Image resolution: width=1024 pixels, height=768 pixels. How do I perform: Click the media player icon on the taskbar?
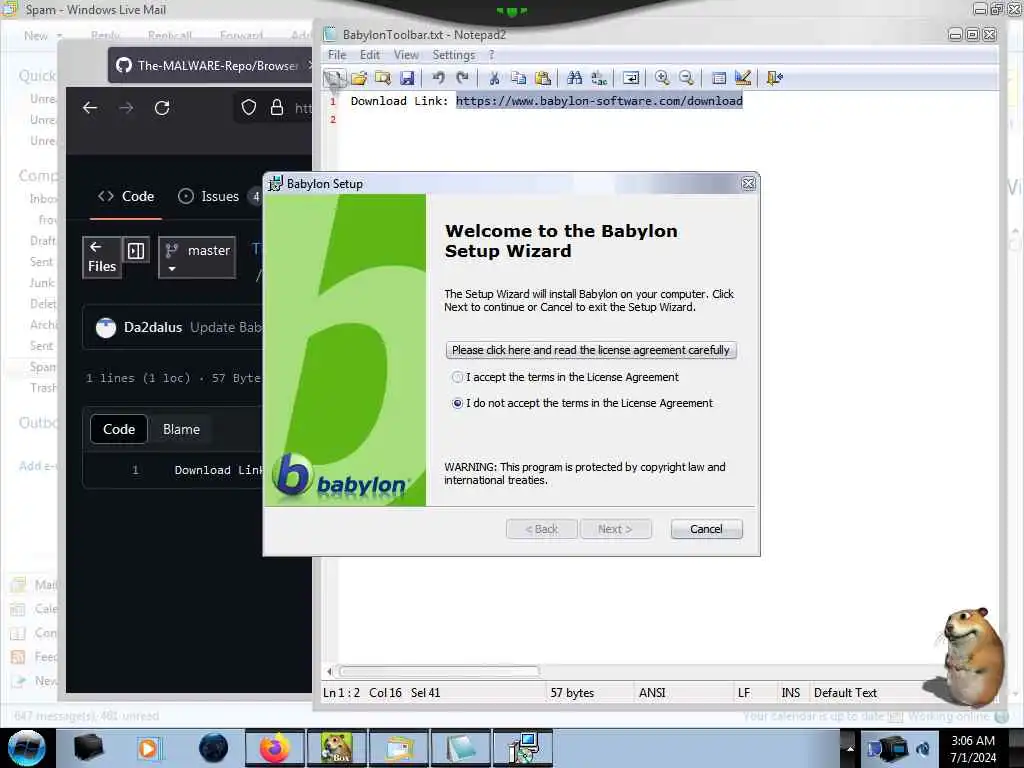[150, 748]
